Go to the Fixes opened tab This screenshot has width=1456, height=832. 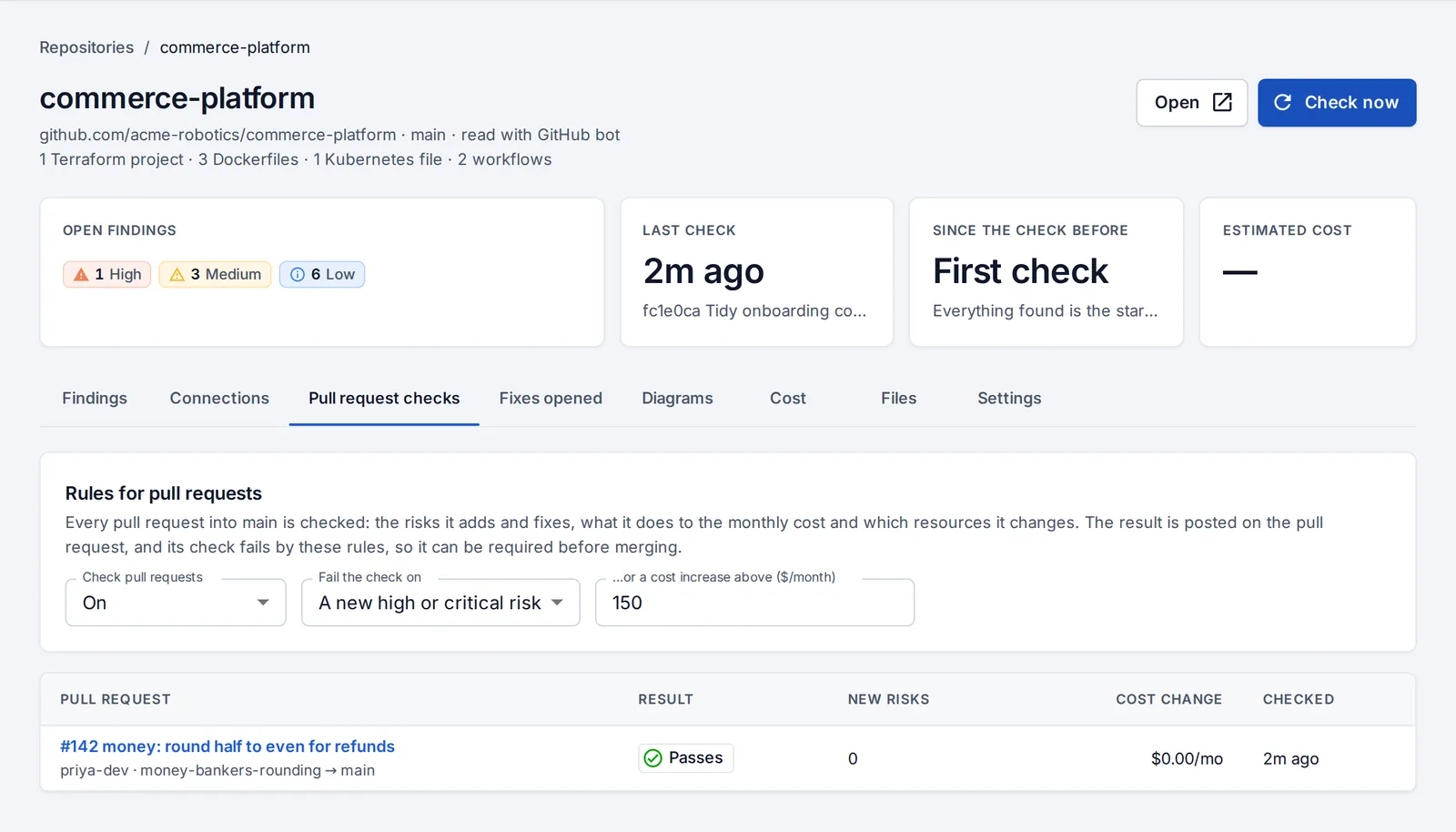[551, 398]
